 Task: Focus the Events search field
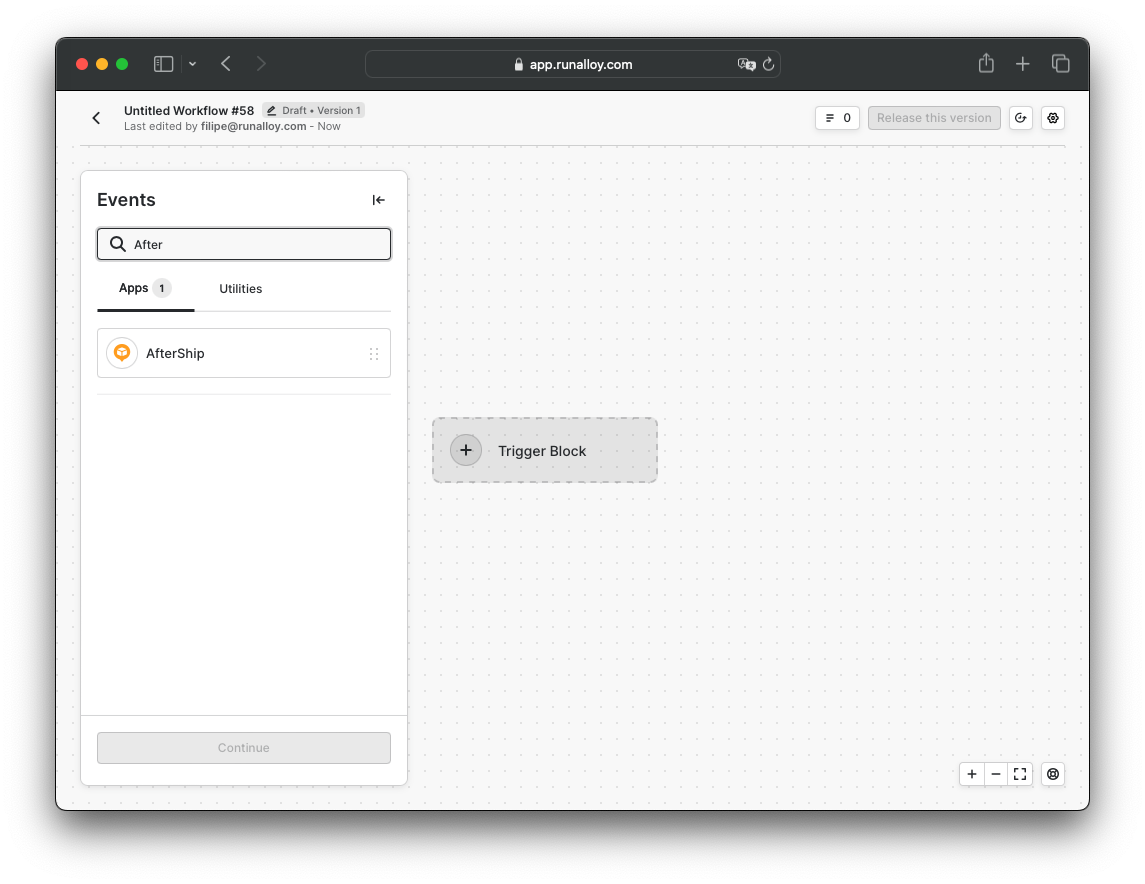pyautogui.click(x=256, y=244)
